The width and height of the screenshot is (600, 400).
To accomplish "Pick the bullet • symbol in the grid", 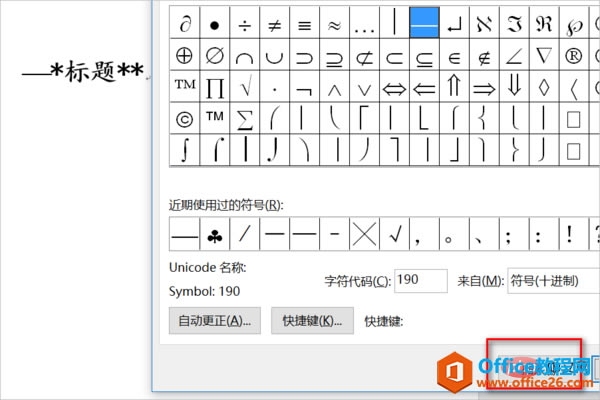I will tap(214, 22).
